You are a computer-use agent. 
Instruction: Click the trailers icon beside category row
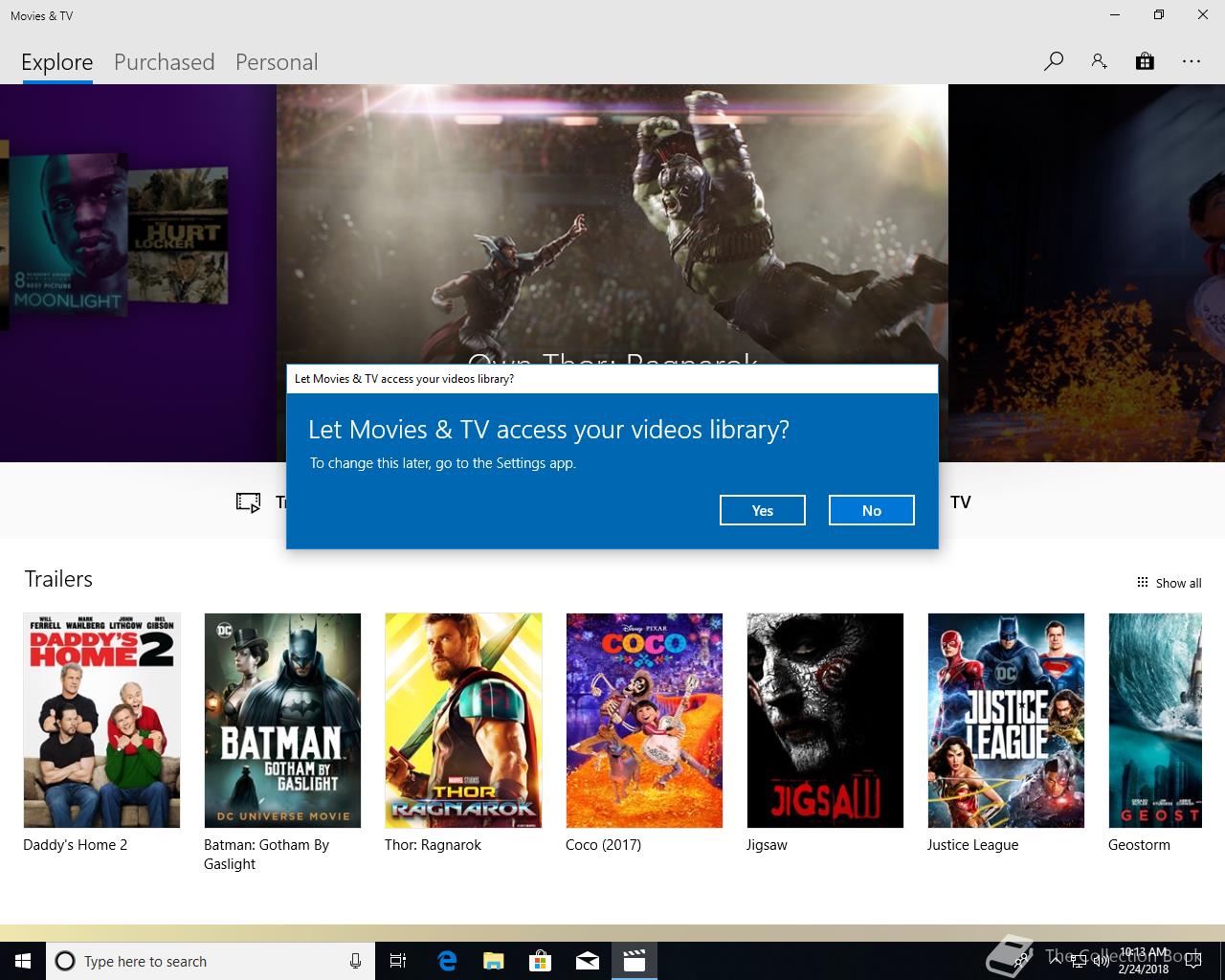pyautogui.click(x=248, y=502)
